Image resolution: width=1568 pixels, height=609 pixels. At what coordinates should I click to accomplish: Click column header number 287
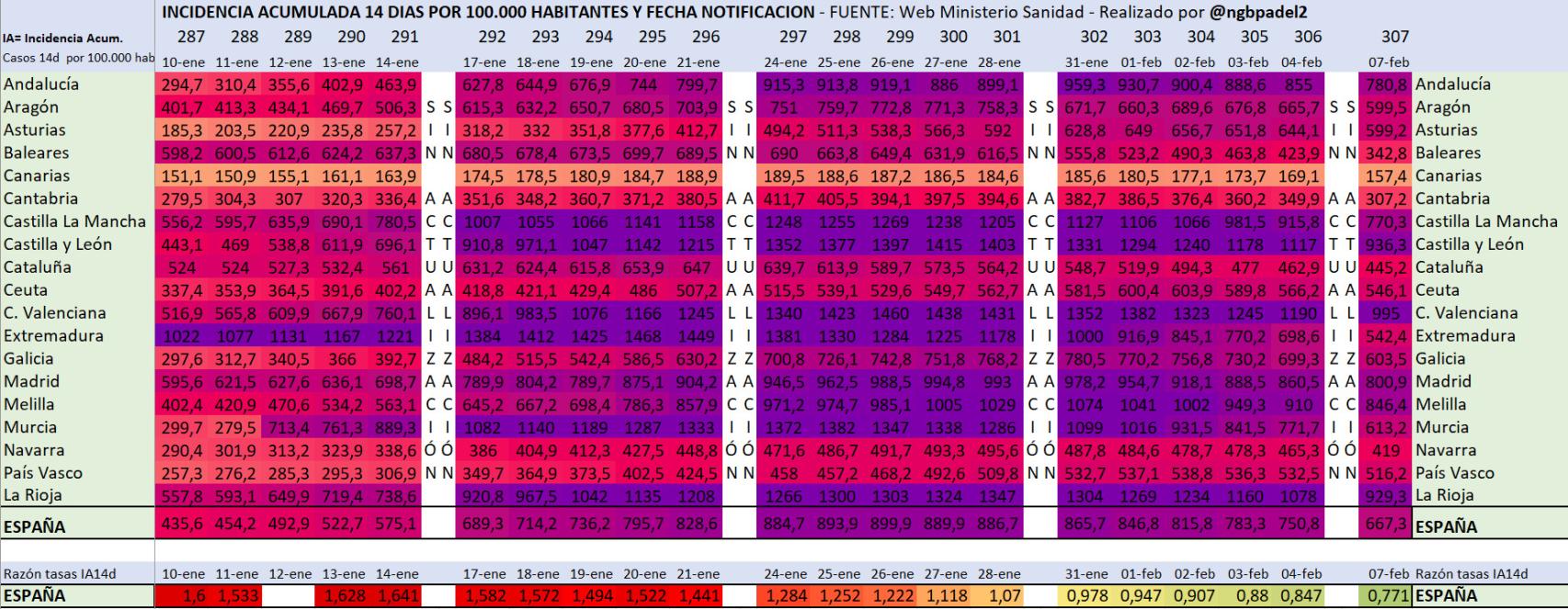tap(190, 37)
